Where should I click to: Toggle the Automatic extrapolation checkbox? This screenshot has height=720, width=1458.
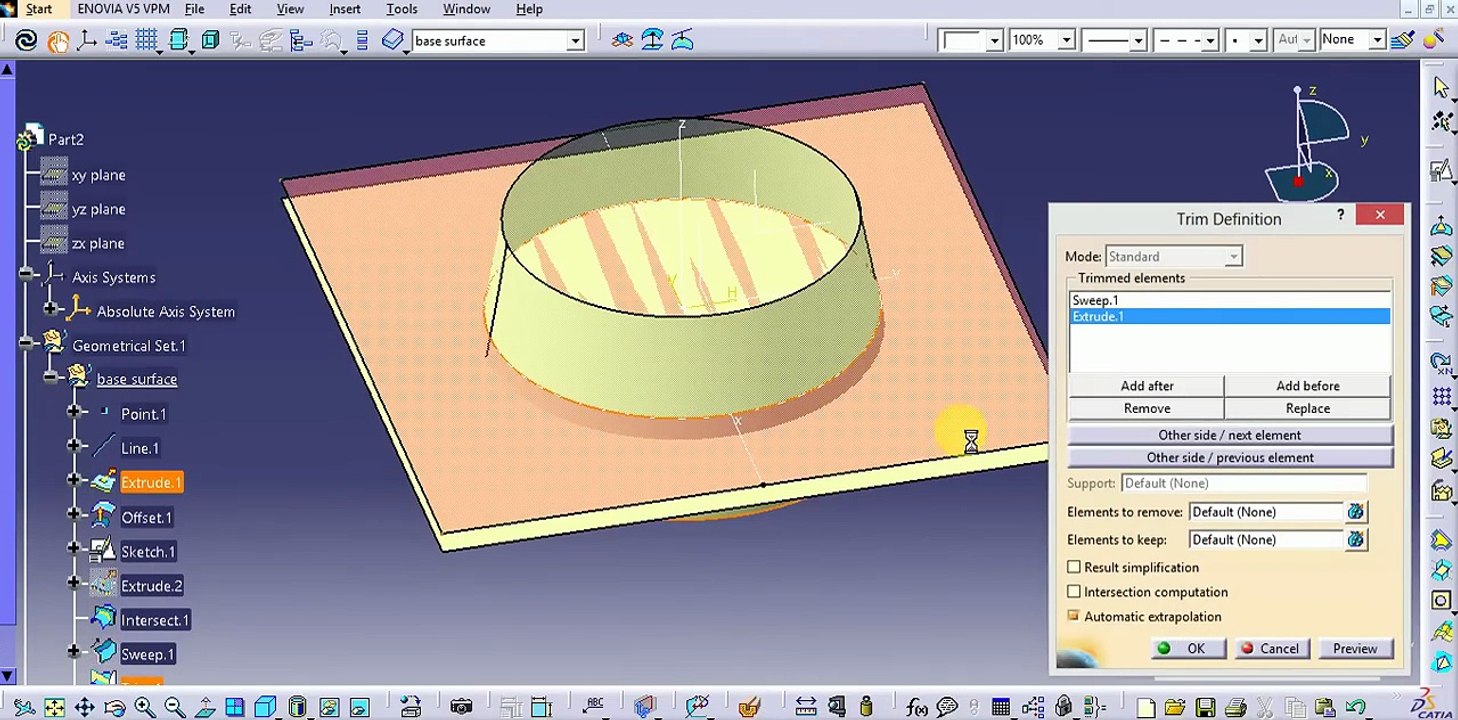click(1074, 616)
